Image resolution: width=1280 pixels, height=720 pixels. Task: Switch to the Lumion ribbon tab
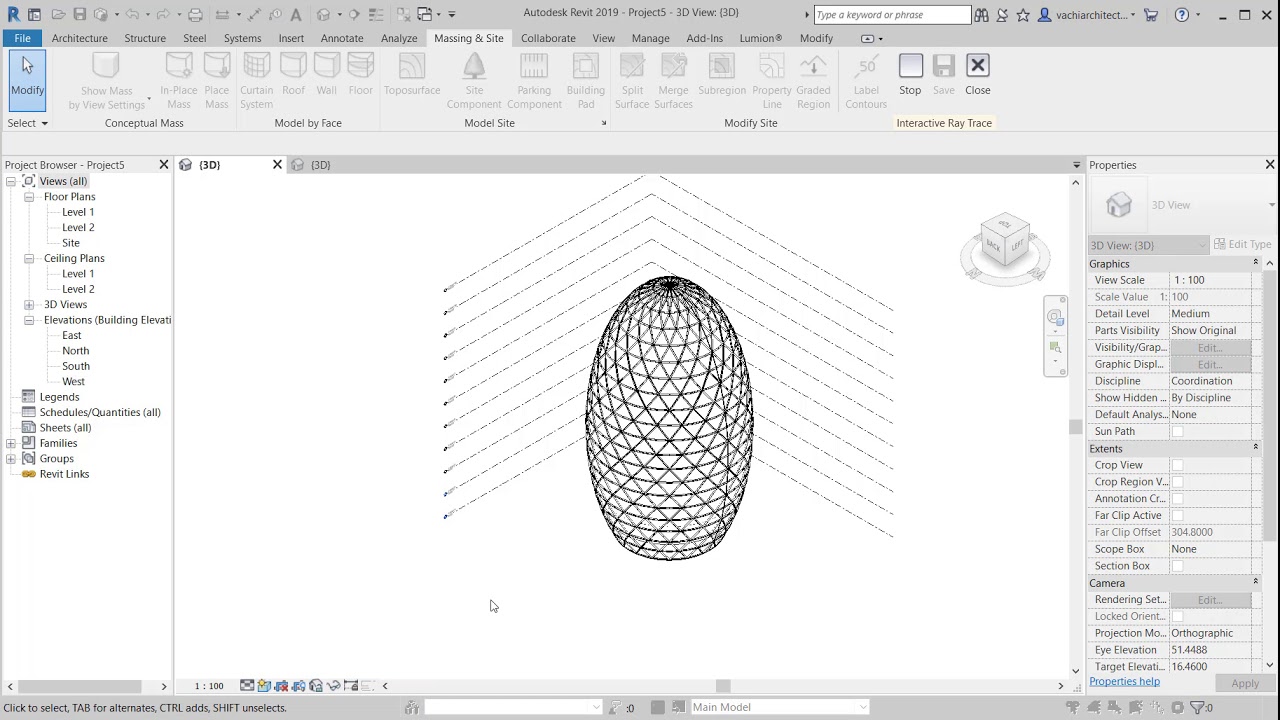(761, 38)
